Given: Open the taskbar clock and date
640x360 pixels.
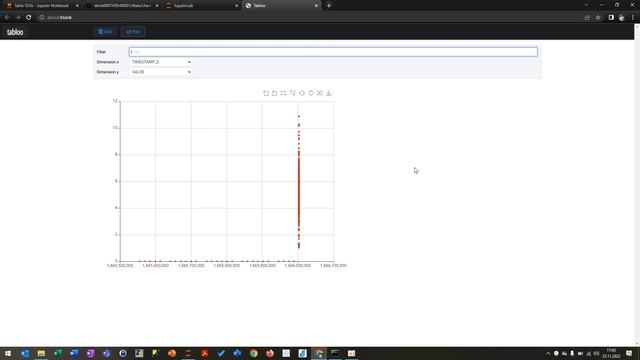Looking at the screenshot, I should 611,353.
